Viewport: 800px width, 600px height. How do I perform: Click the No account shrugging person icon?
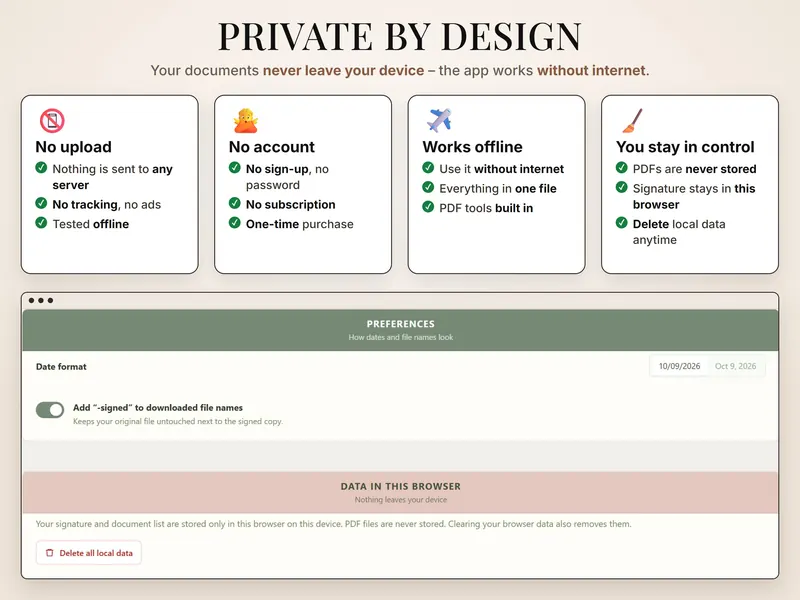[x=246, y=120]
